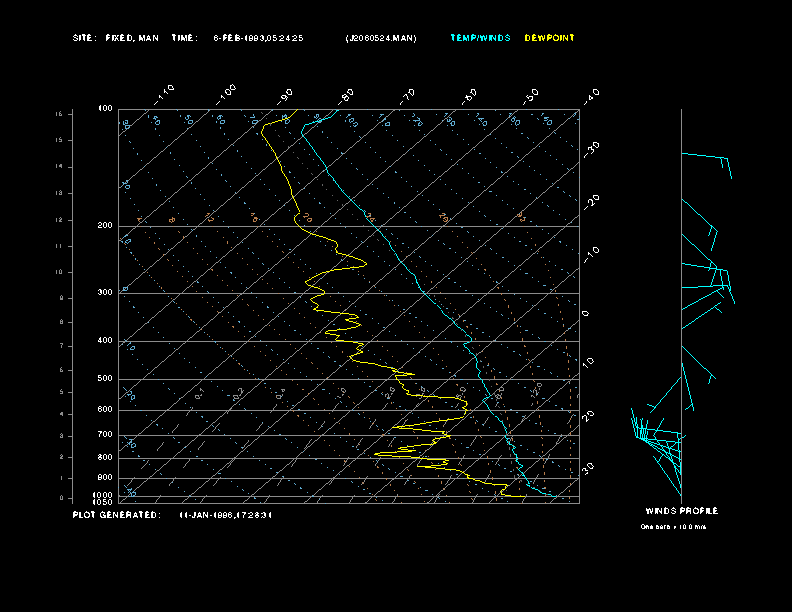Image resolution: width=792 pixels, height=612 pixels.
Task: Click the -70 temperature axis label
Action: coord(407,96)
